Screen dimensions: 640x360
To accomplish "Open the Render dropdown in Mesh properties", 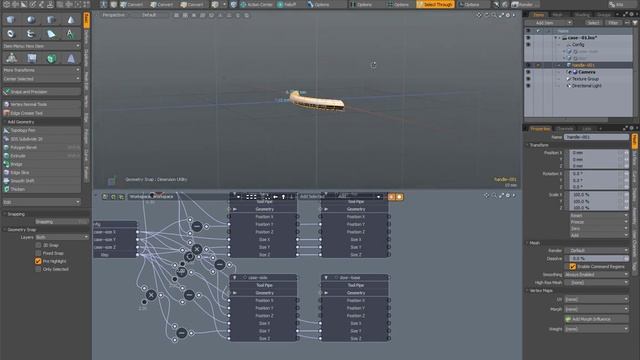I will click(x=596, y=250).
